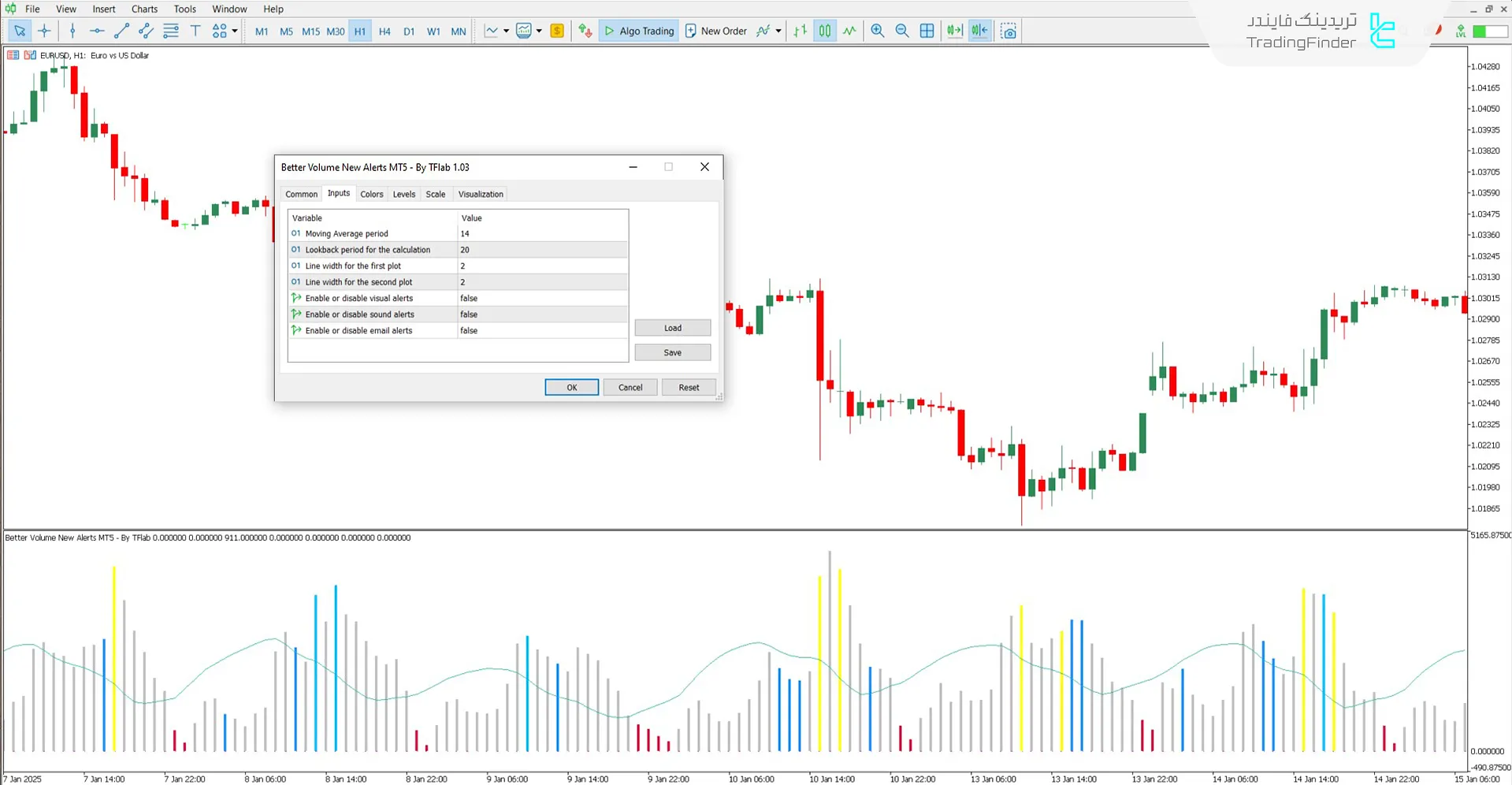Select the H4 timeframe

click(385, 32)
